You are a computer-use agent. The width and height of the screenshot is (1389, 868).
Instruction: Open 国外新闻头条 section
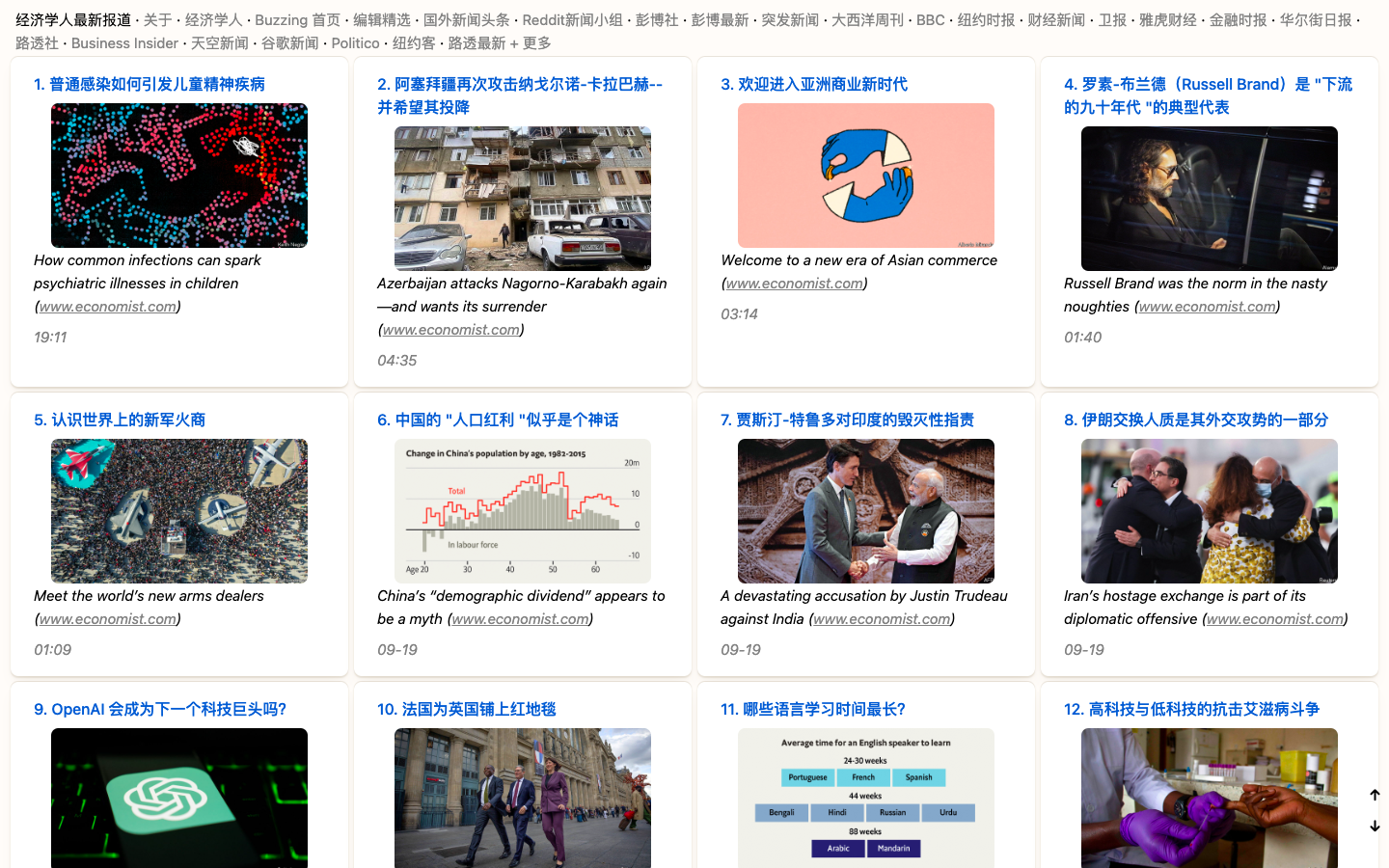[x=467, y=19]
